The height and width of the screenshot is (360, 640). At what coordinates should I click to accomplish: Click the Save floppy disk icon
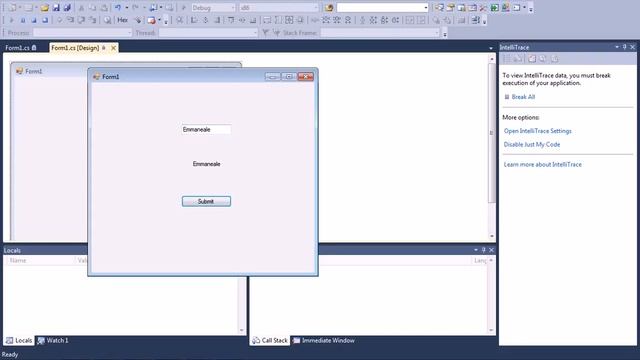pyautogui.click(x=56, y=8)
